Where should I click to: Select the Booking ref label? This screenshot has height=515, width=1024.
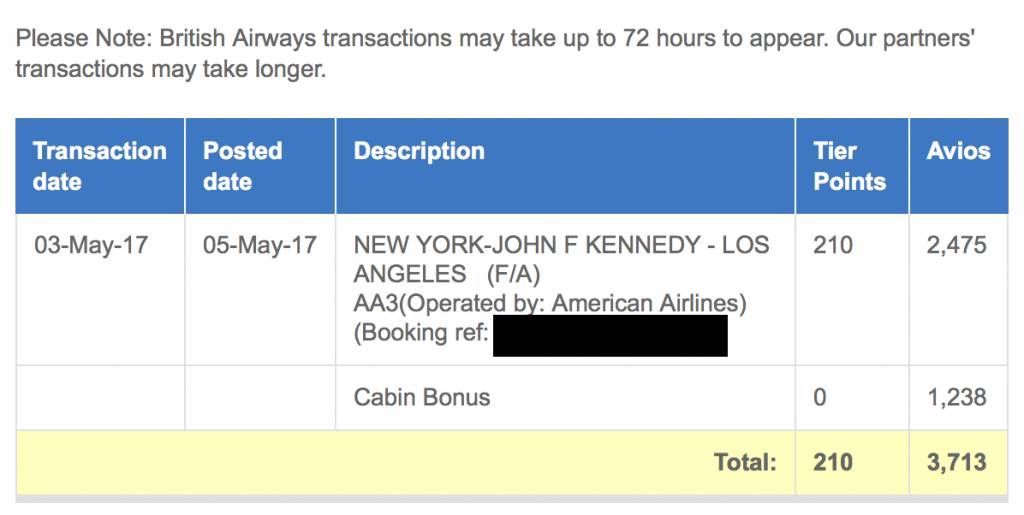click(x=421, y=333)
